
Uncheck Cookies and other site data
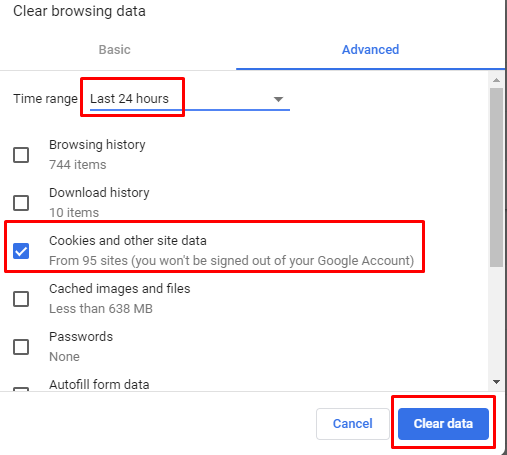point(21,251)
